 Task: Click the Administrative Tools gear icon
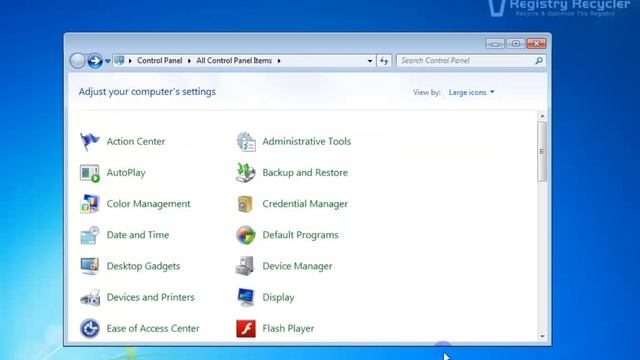click(246, 142)
